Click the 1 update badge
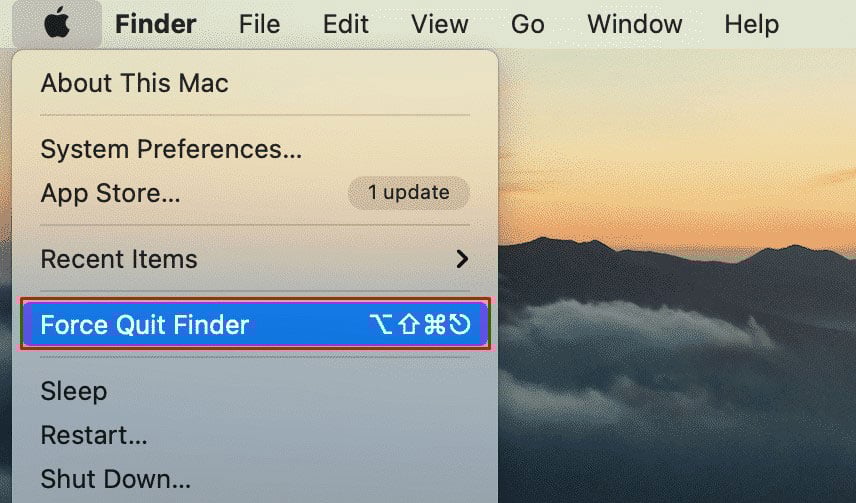856x503 pixels. [408, 193]
